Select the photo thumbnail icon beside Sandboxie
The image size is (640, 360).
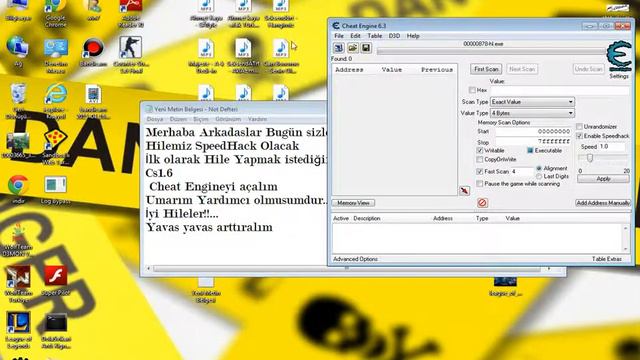coord(18,141)
